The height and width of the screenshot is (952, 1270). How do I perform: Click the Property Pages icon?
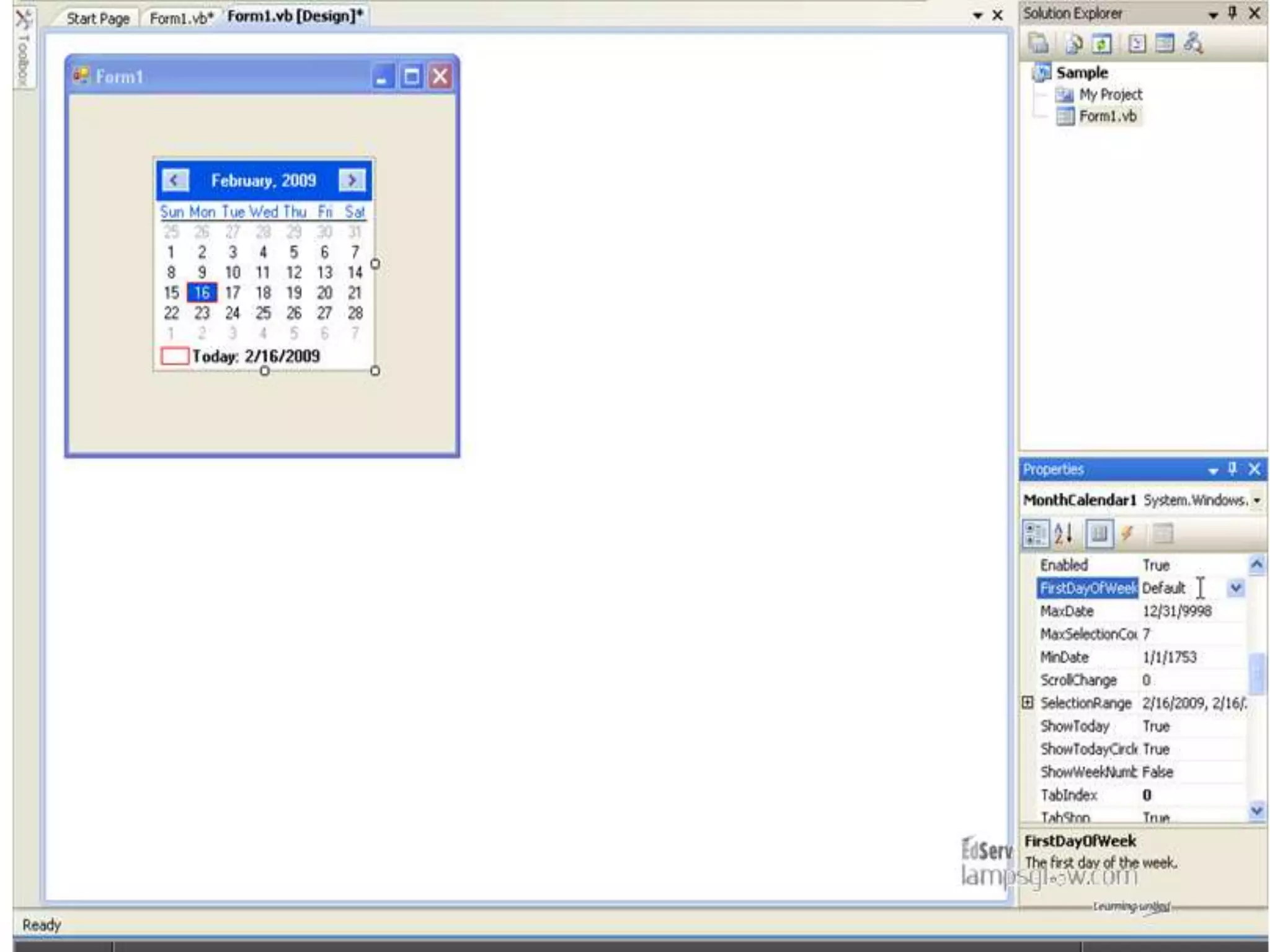pos(1163,534)
